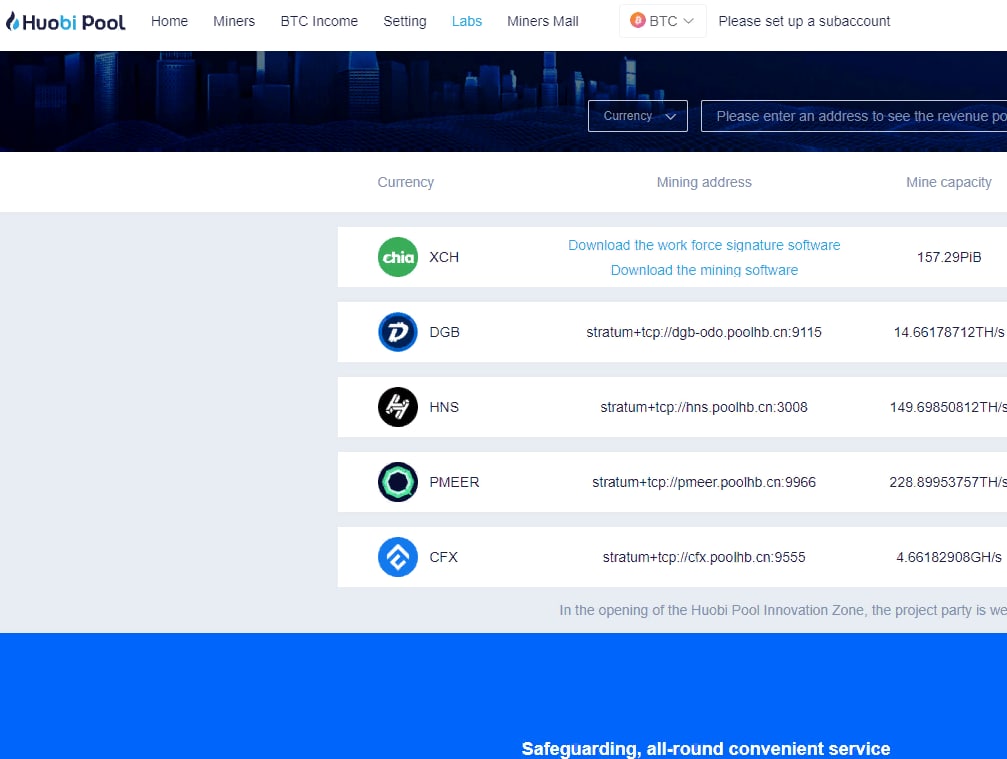Click the Conflux CFX coin icon
The image size is (1007, 759).
398,557
